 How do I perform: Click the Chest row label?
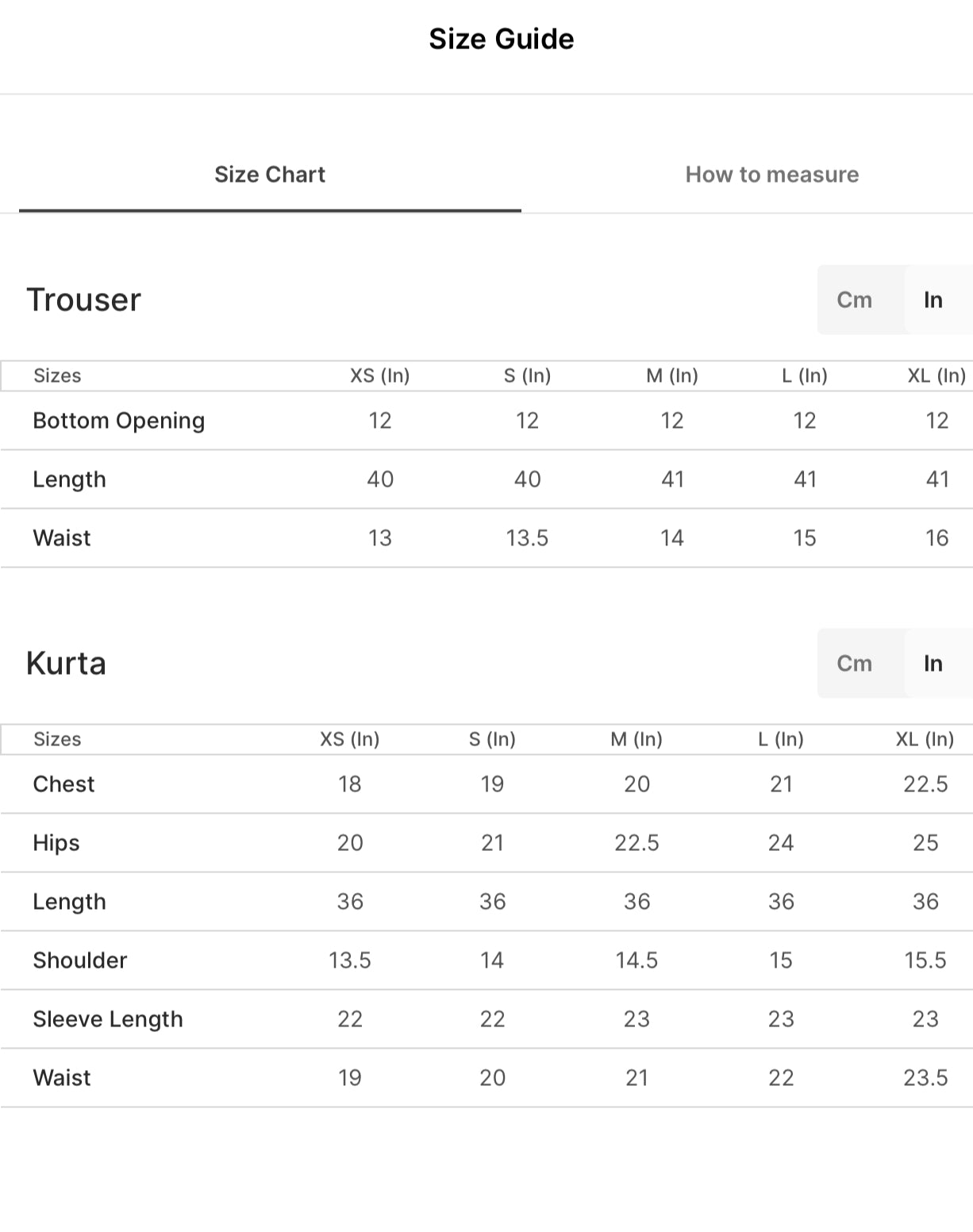click(x=63, y=784)
